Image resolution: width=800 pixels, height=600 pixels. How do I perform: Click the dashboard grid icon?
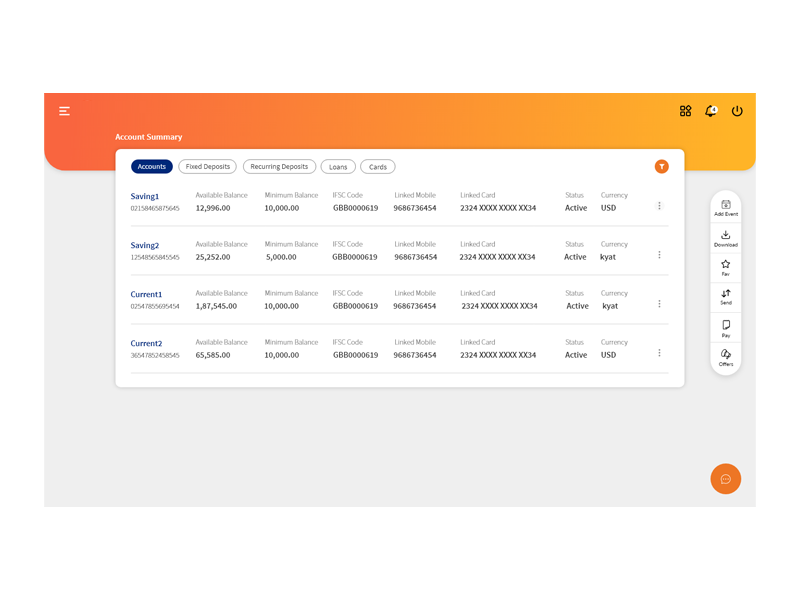coord(685,111)
